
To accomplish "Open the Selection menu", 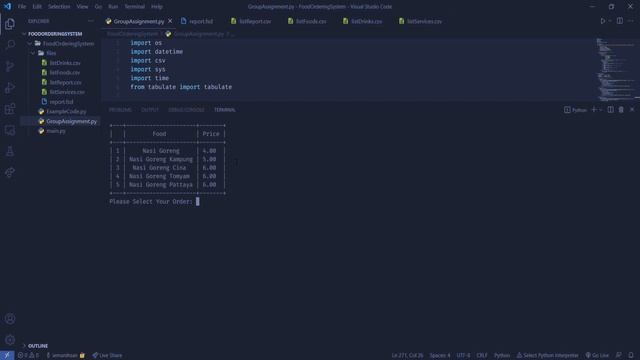I will click(x=59, y=7).
